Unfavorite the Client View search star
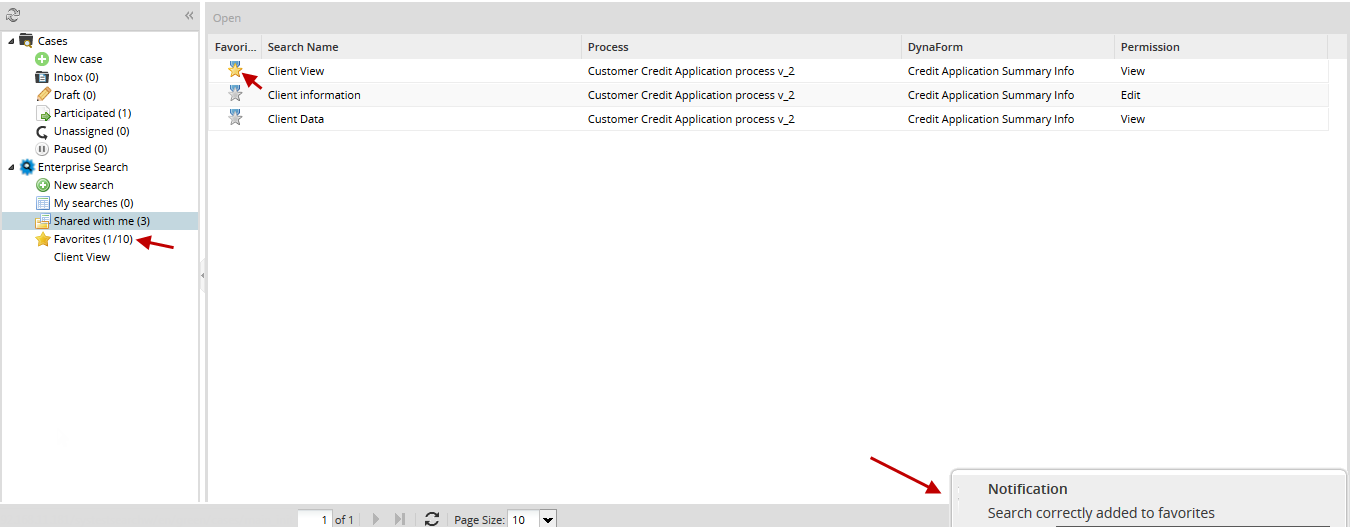 point(235,70)
